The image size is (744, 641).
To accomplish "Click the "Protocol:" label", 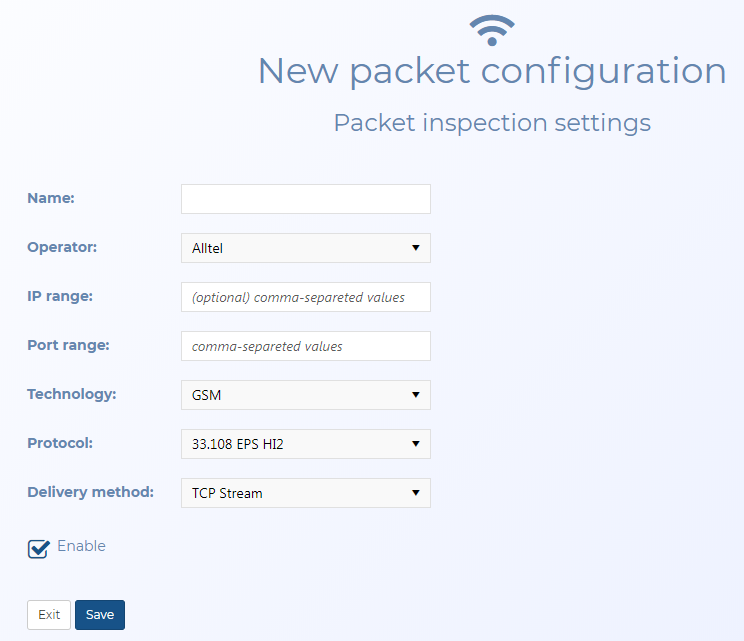I will click(x=60, y=443).
